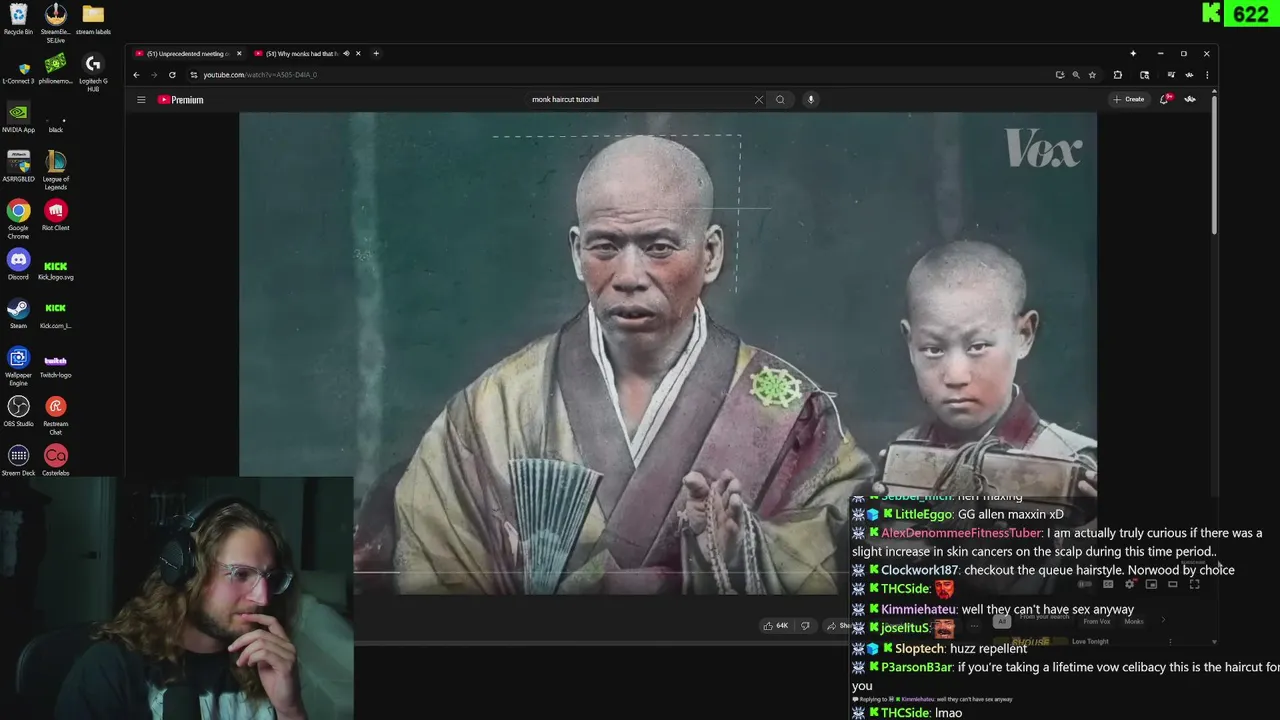Click the Clockwork187 chat message
The height and width of the screenshot is (720, 1280).
pos(1044,570)
